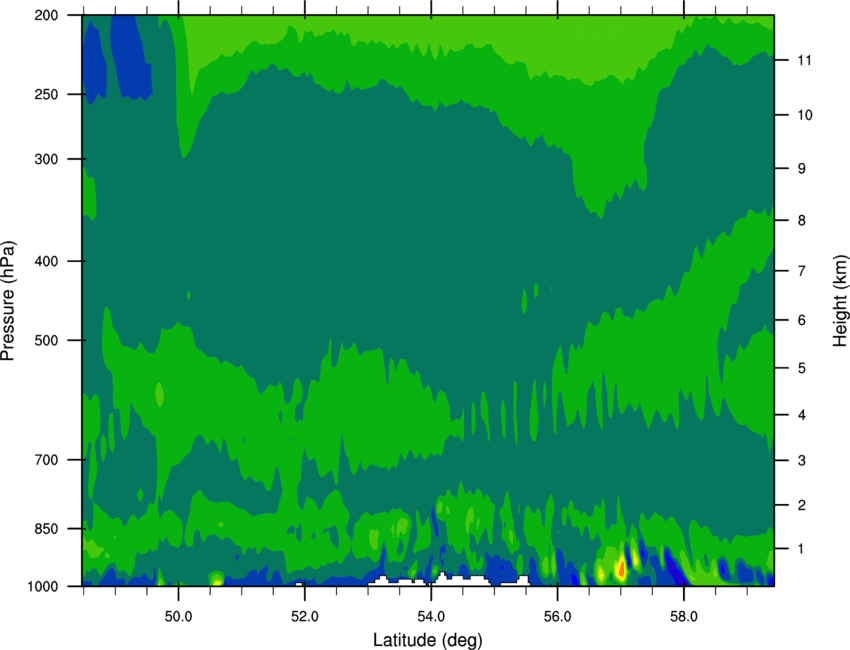Select the 250 pressure tick label
Viewport: 850px width, 650px height.
click(46, 94)
